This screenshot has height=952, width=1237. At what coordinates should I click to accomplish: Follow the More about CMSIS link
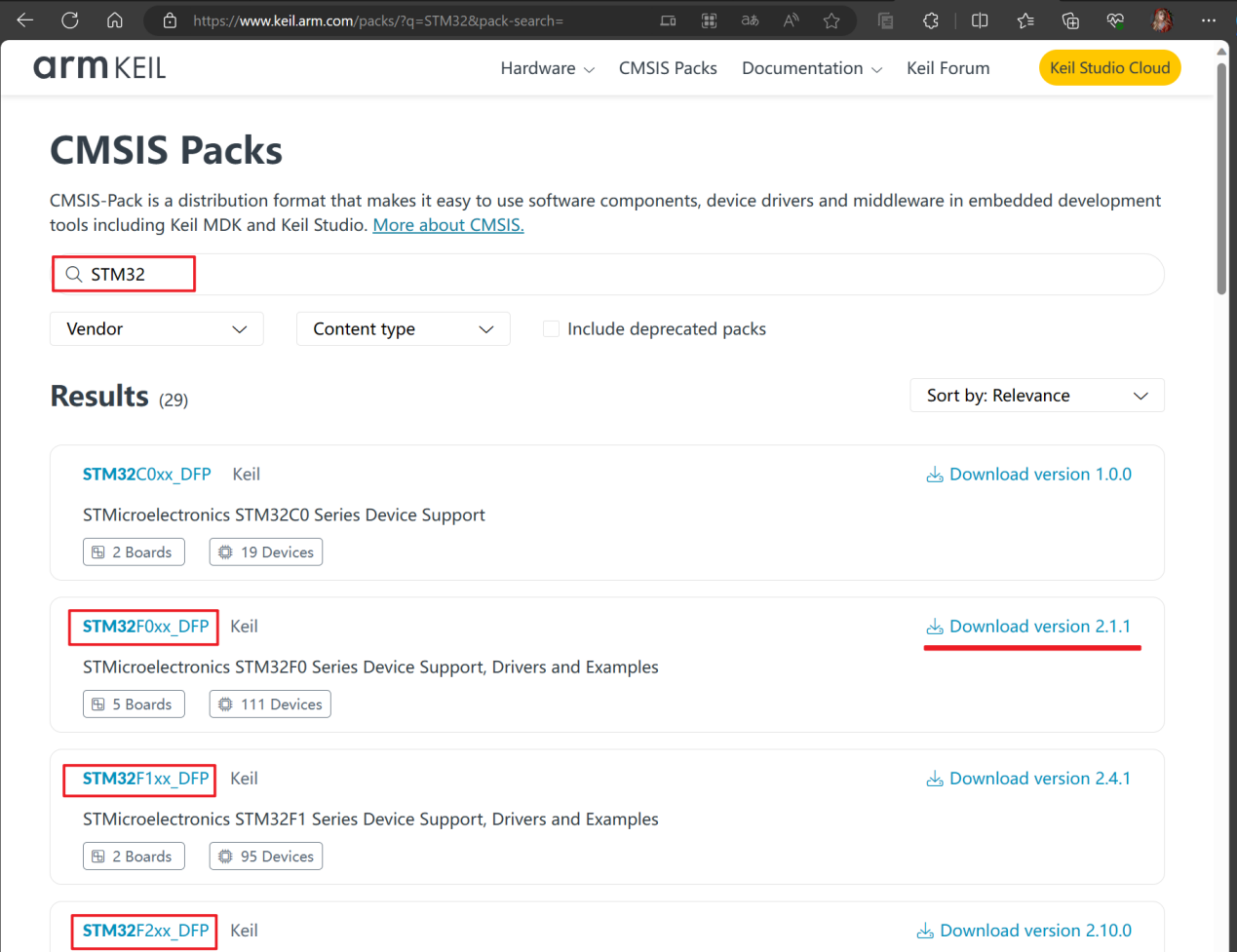click(x=448, y=225)
